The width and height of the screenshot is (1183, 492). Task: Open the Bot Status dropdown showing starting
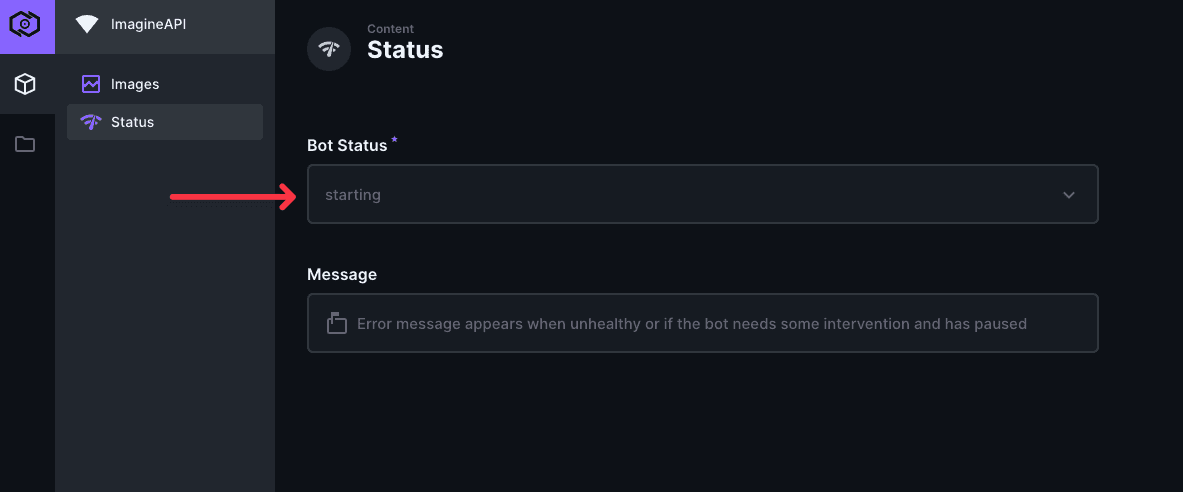click(702, 194)
